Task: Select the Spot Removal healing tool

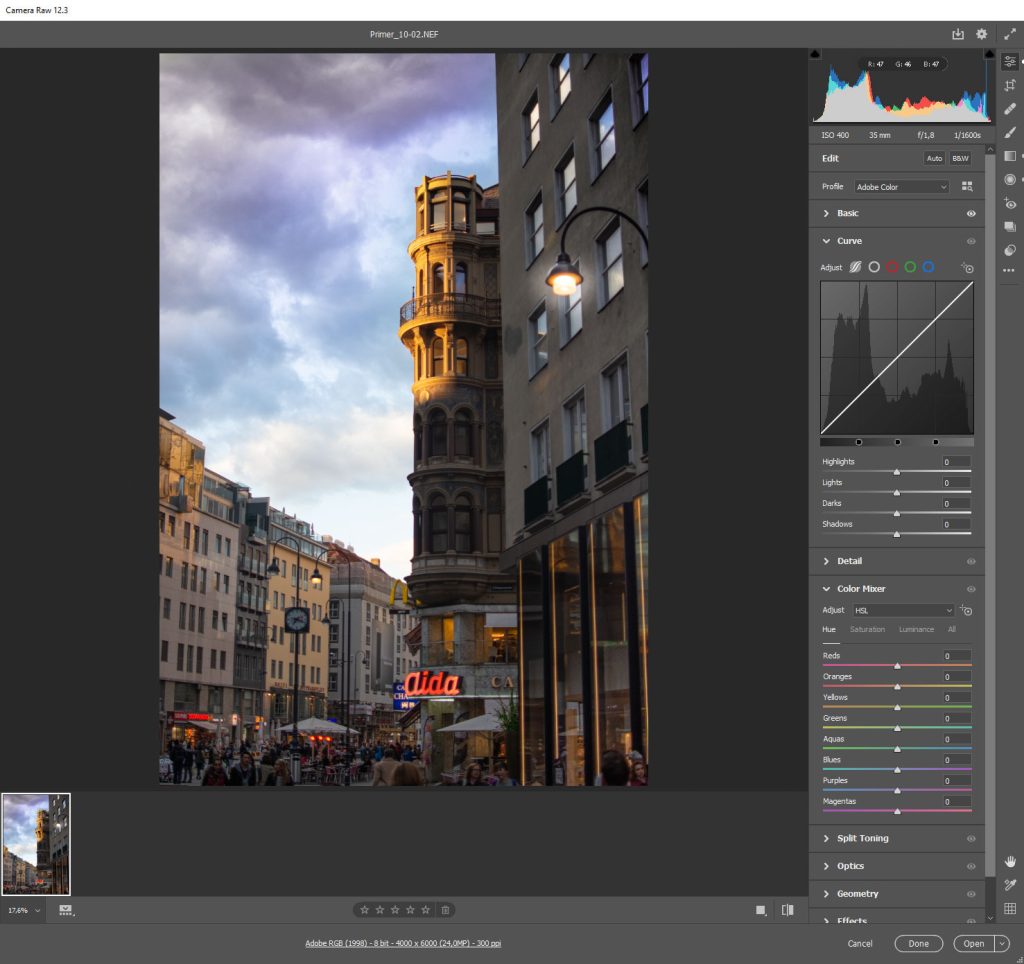Action: pyautogui.click(x=1010, y=108)
